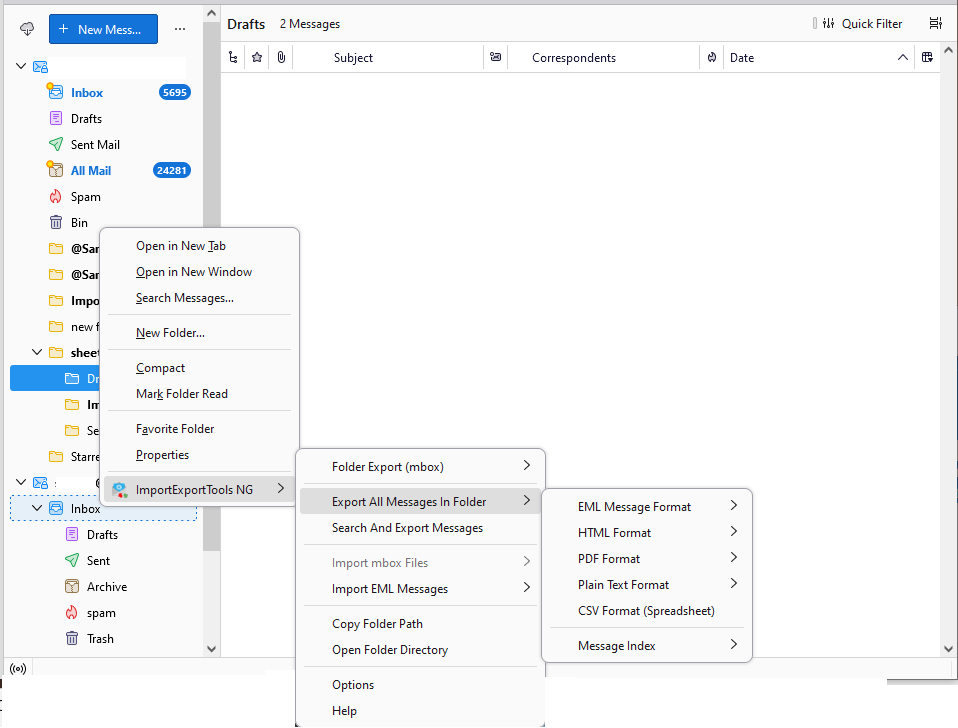This screenshot has width=958, height=728.
Task: Click the Spam flame icon
Action: (56, 197)
